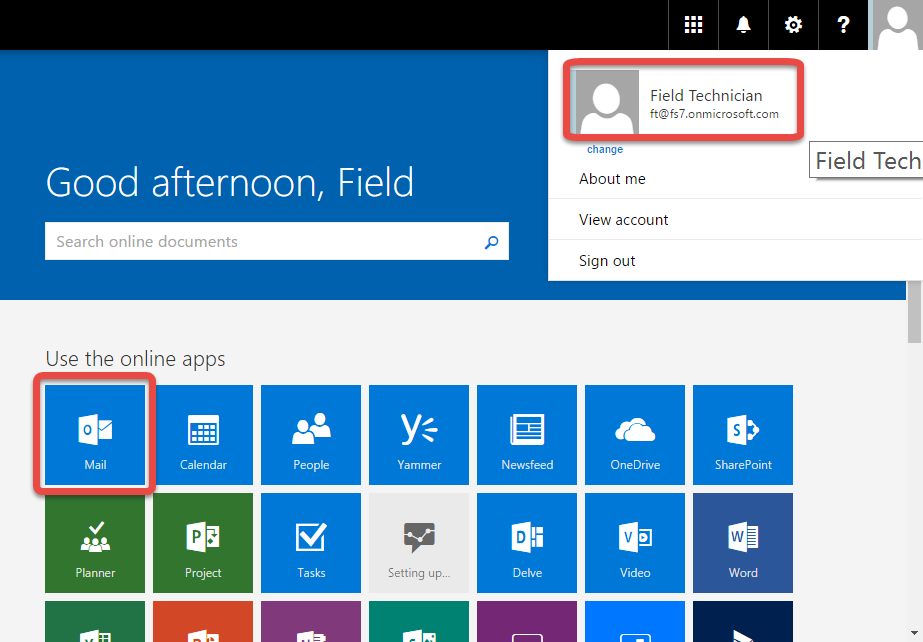
Task: Open the settings gear
Action: pyautogui.click(x=793, y=25)
